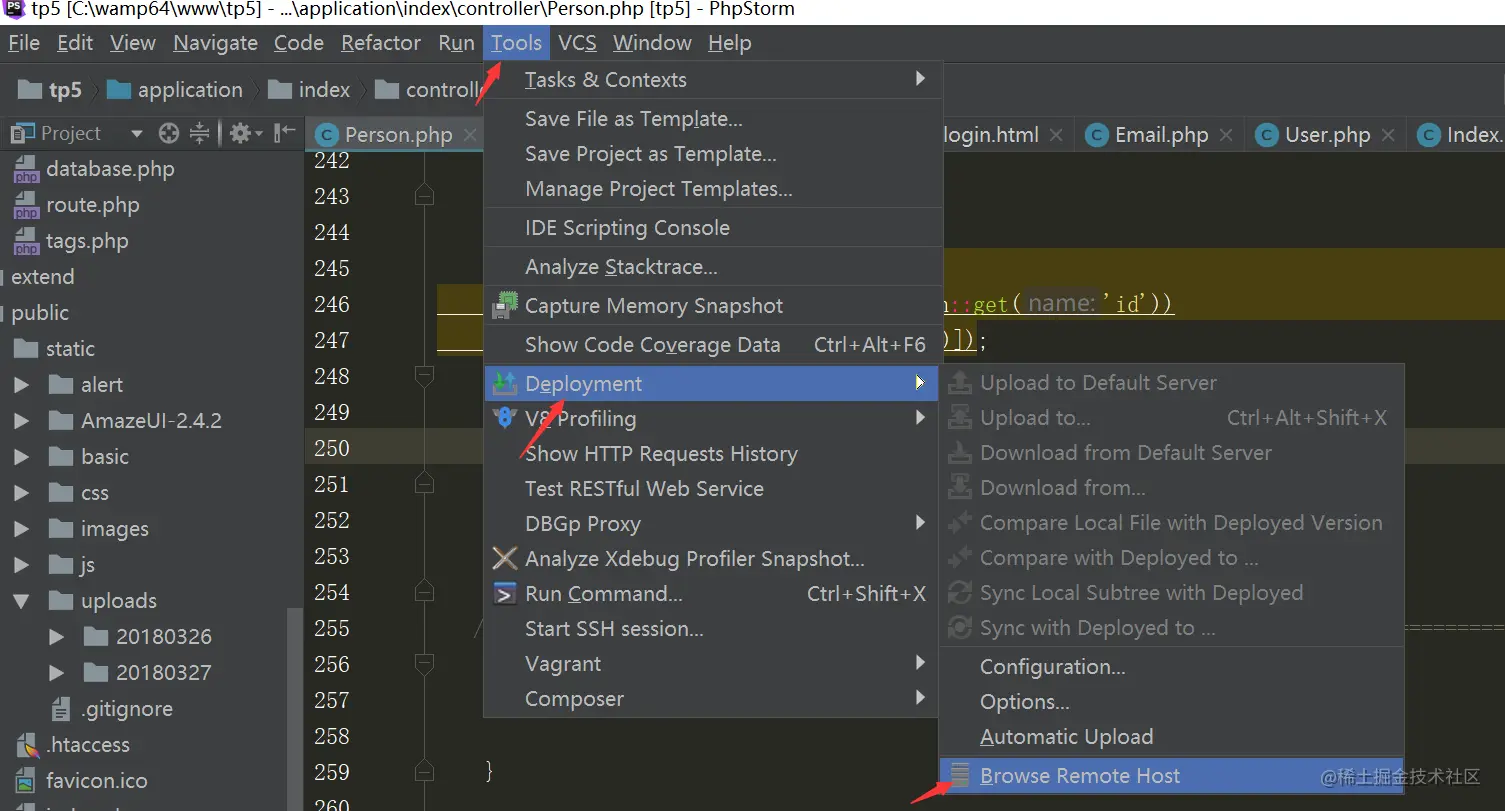
Task: Open the Code menu
Action: click(x=298, y=43)
